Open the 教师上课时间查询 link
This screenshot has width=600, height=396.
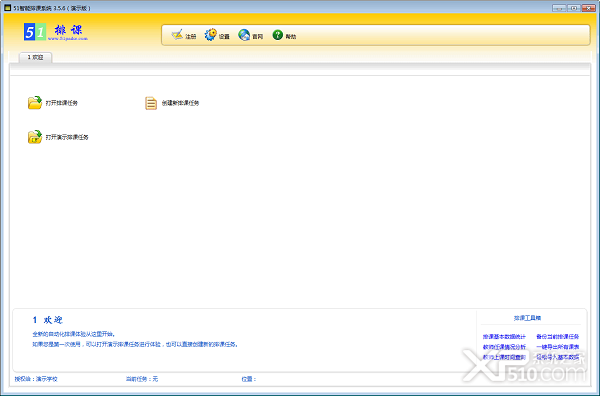[x=504, y=357]
